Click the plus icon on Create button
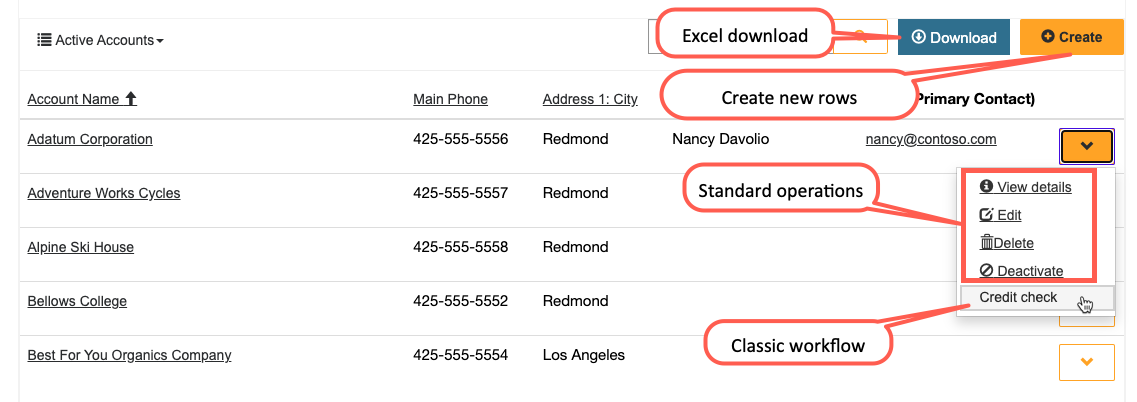1137x402 pixels. 1047,36
